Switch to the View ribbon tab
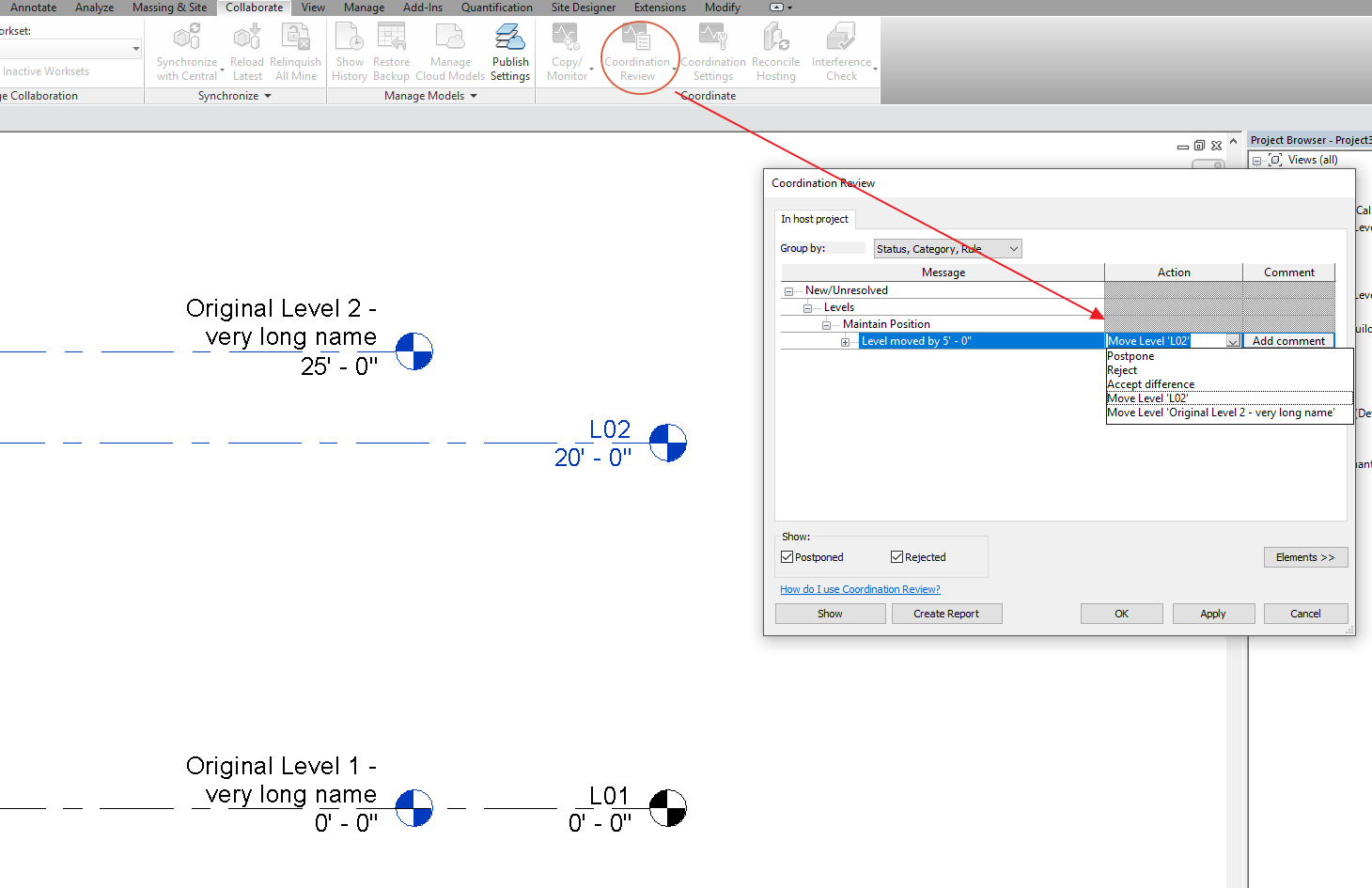 313,8
